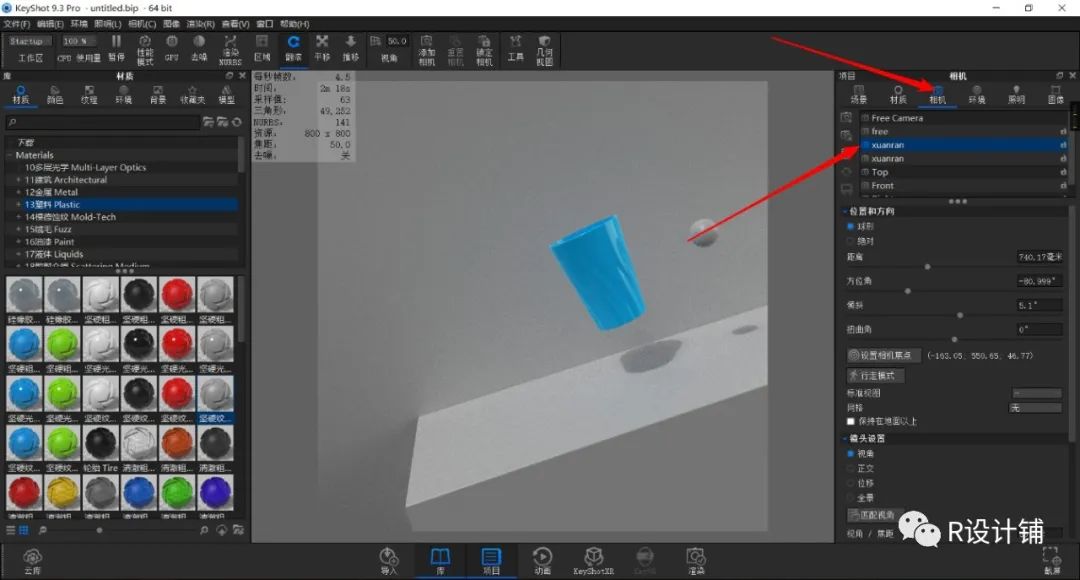Select Absolute (绝对) position mode radio
Screen dimensions: 1080x580
(851, 241)
